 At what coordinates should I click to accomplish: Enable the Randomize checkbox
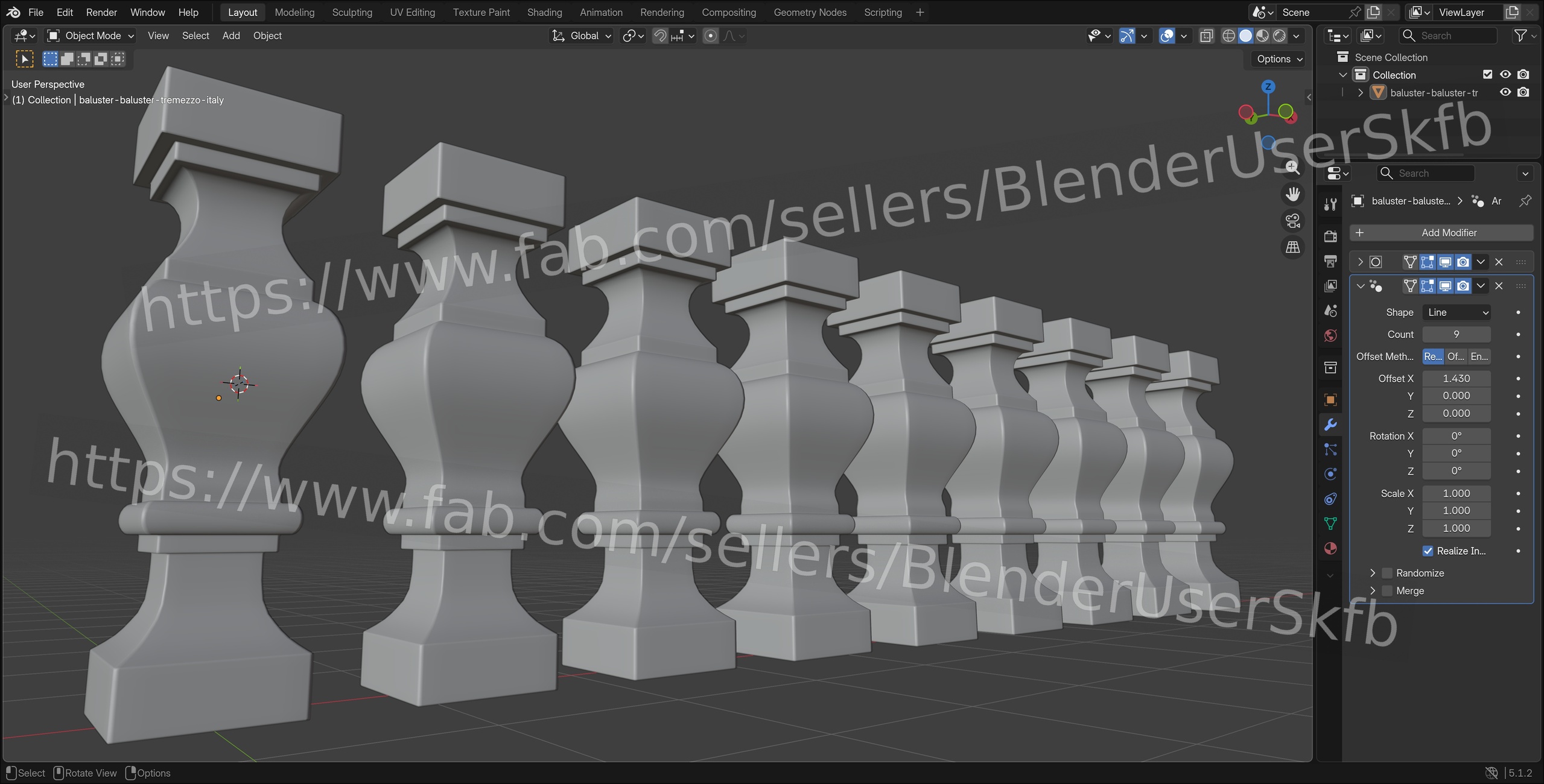click(1387, 573)
